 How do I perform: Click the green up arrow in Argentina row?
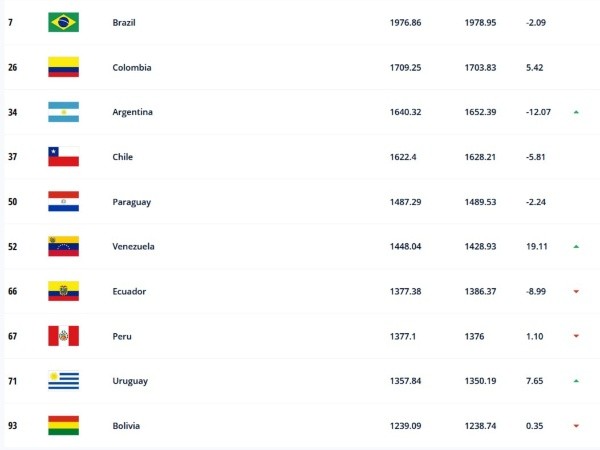pyautogui.click(x=576, y=112)
